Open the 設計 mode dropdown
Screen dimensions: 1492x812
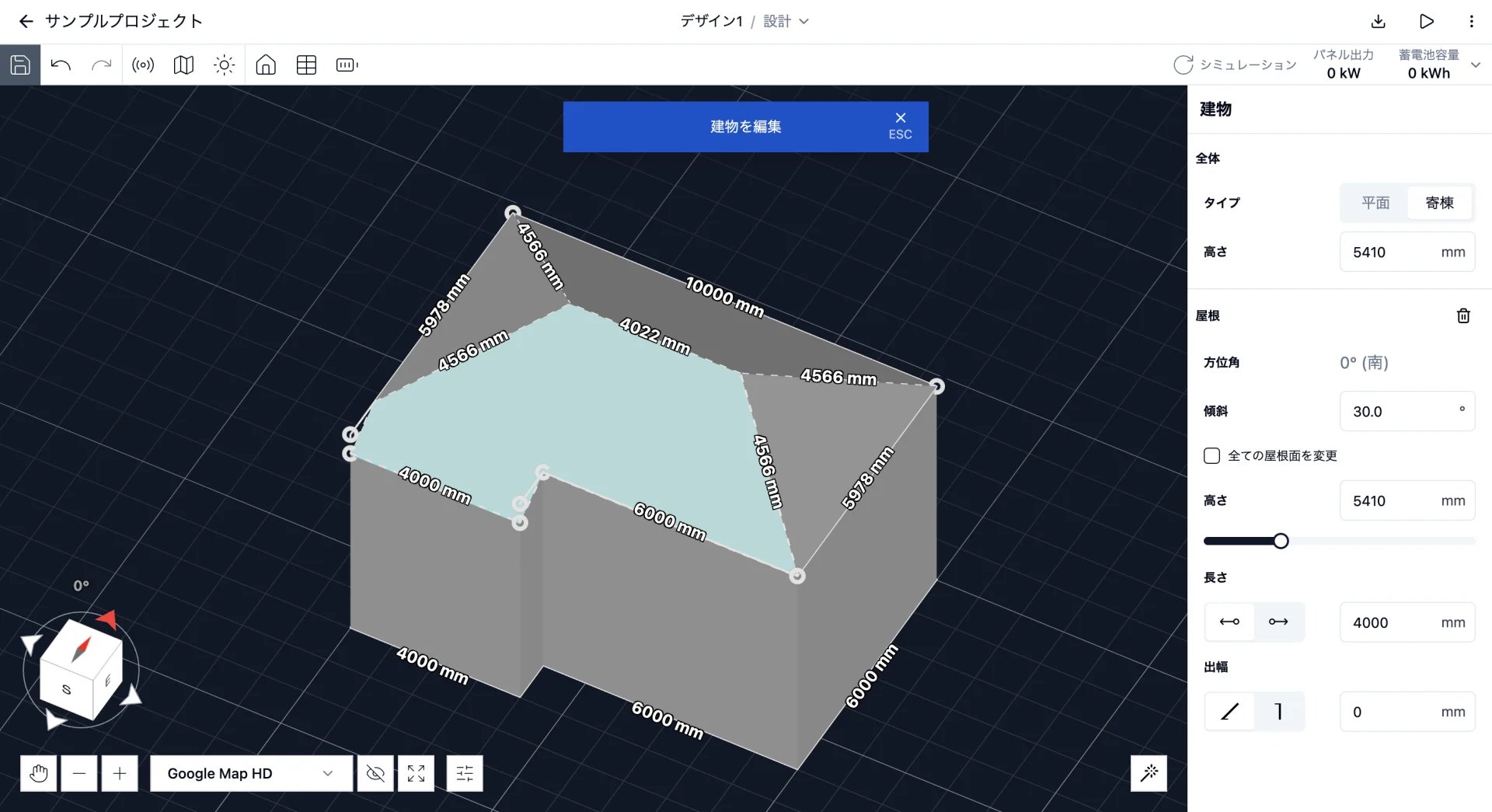click(x=786, y=21)
